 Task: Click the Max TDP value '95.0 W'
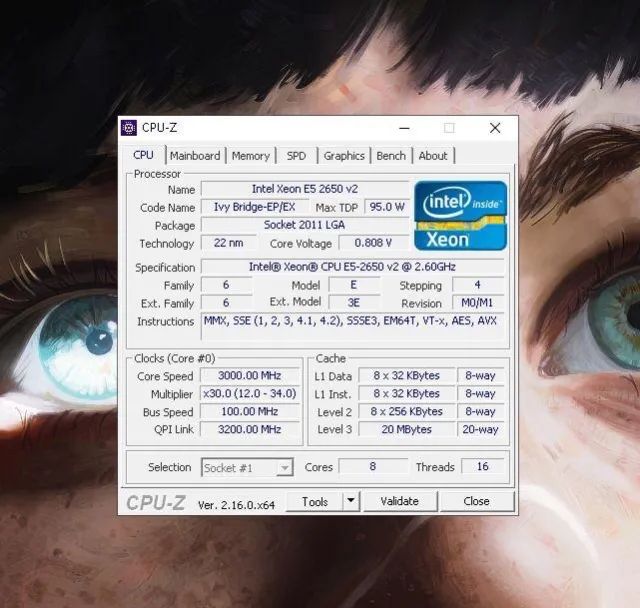click(387, 207)
